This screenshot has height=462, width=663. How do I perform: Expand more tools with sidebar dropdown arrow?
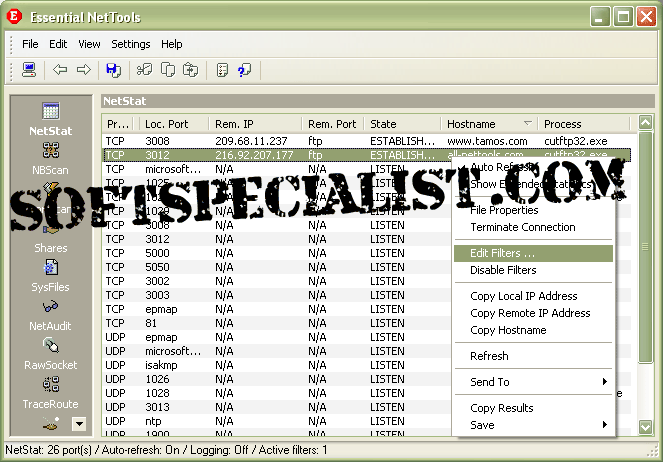79,424
